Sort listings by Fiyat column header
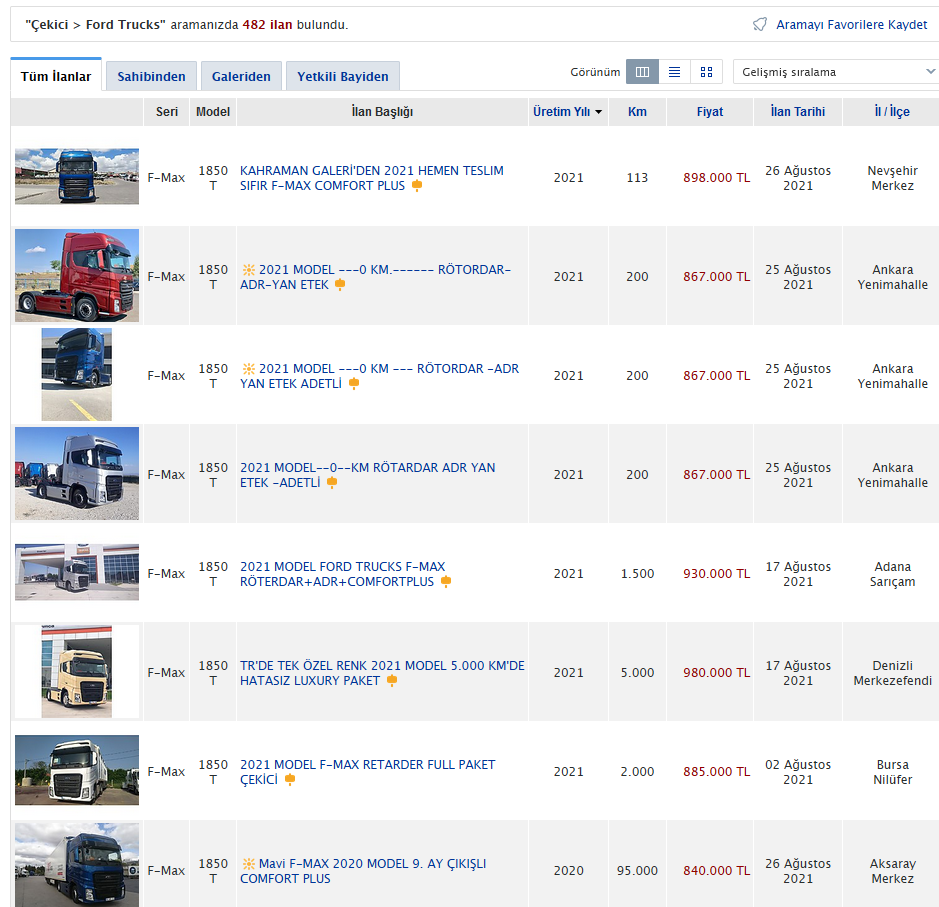 click(710, 112)
